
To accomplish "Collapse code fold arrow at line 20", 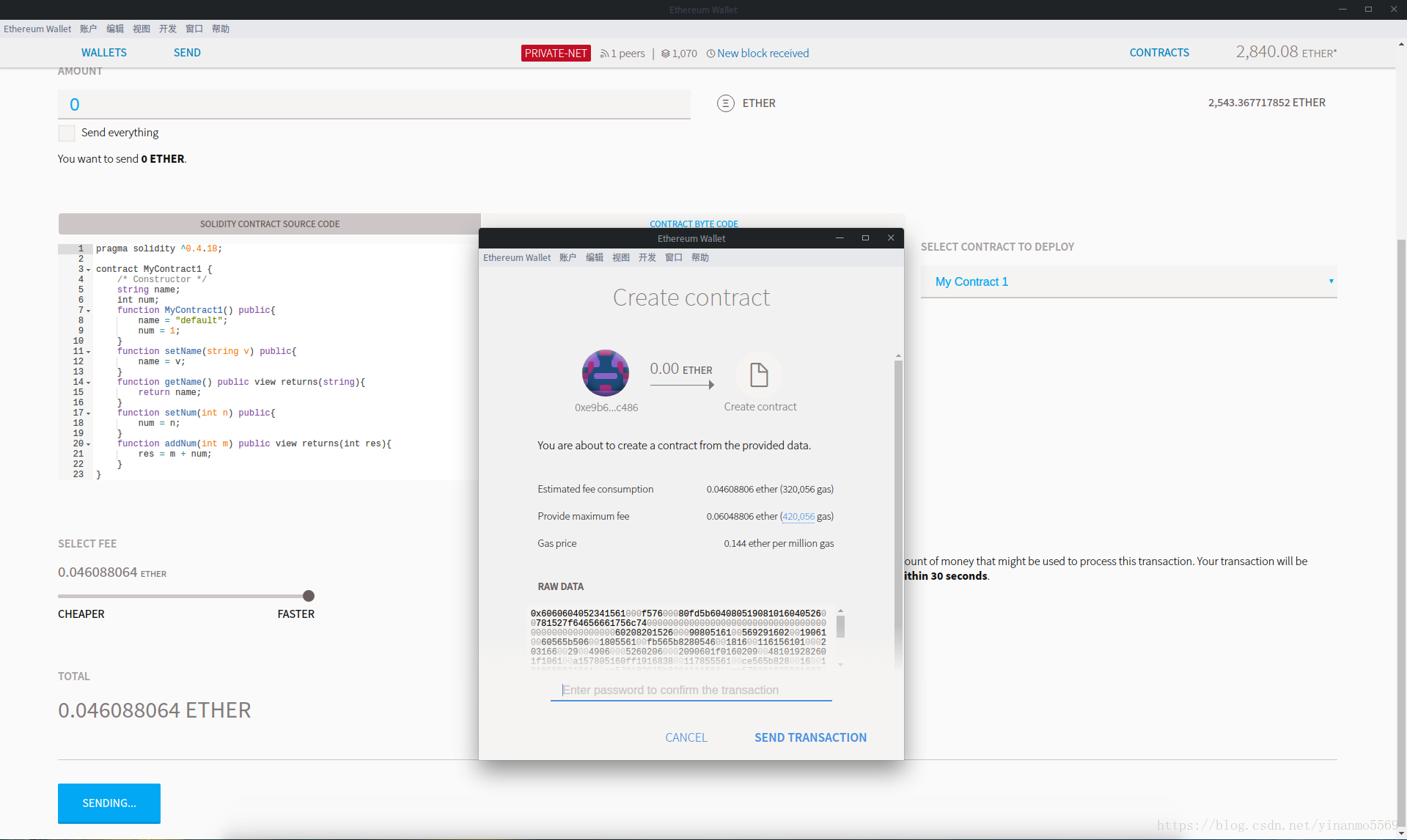I will (89, 444).
